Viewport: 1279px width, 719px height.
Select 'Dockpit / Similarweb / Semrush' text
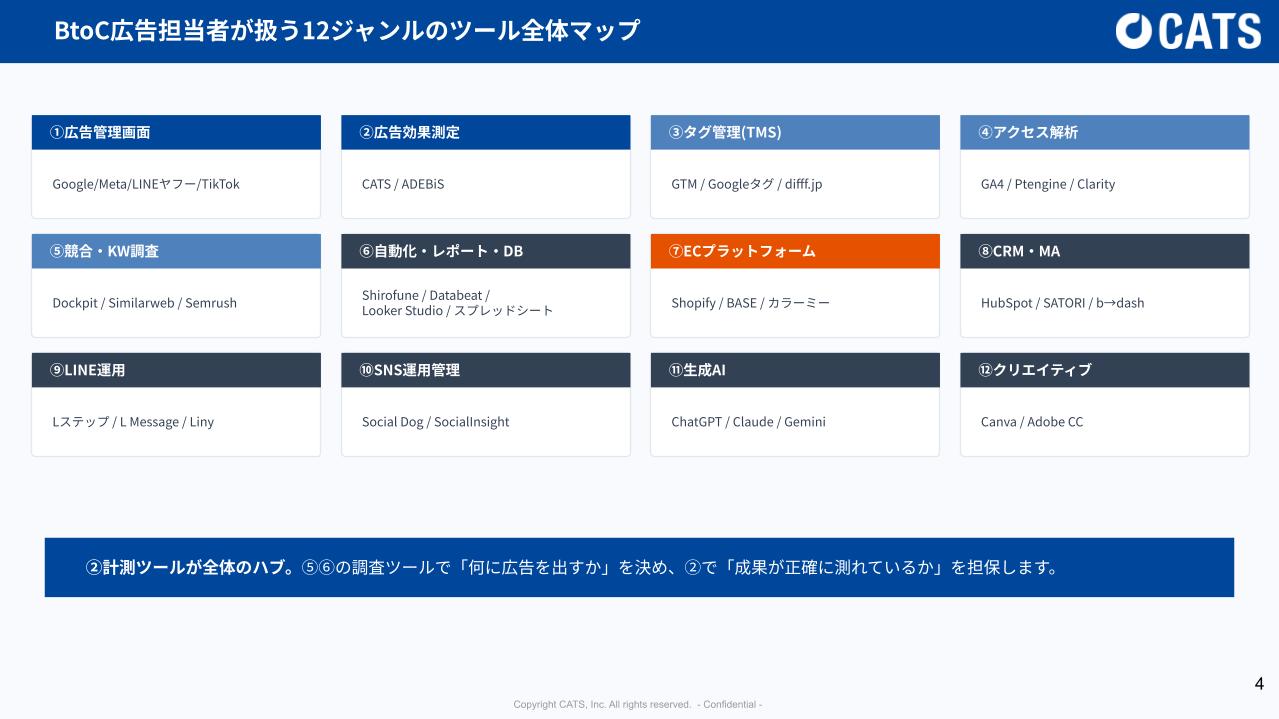[145, 303]
